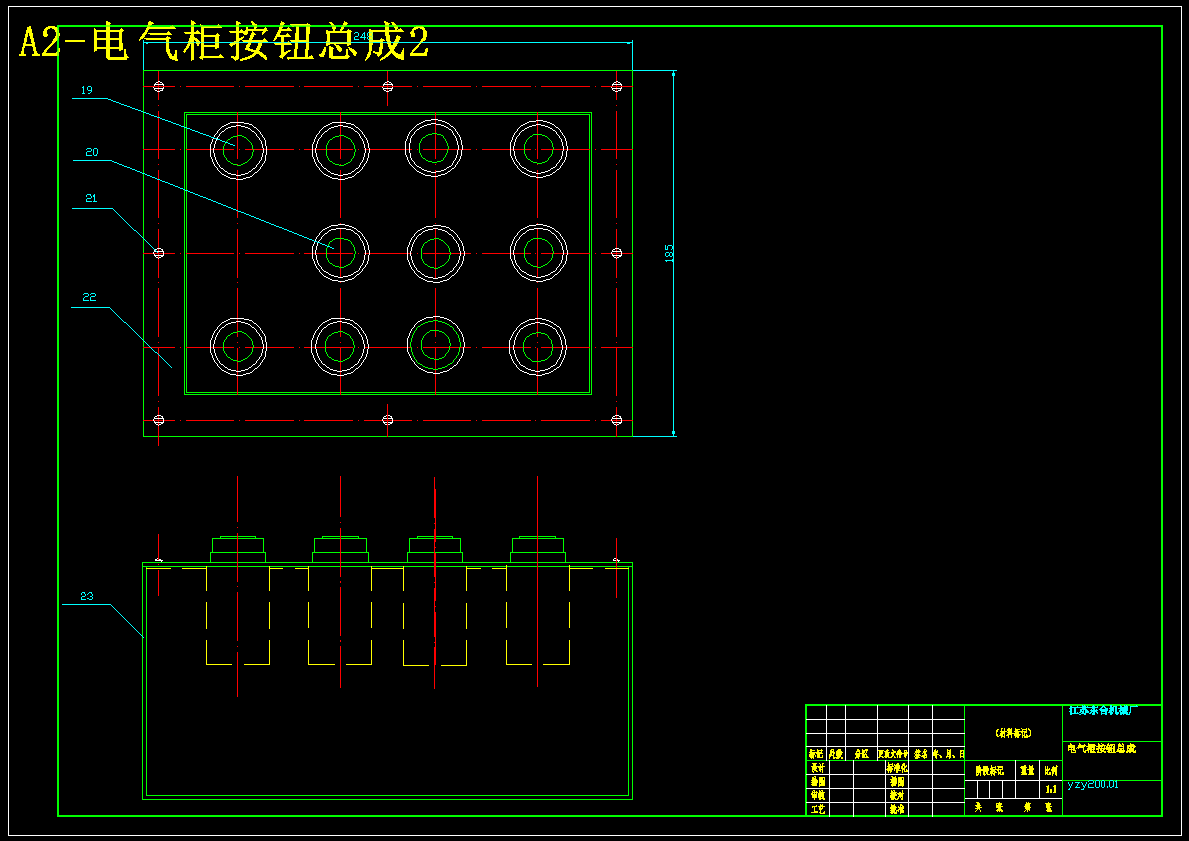Viewport: 1189px width, 841px height.
Task: Click the 比例 header cell
Action: click(x=1051, y=770)
